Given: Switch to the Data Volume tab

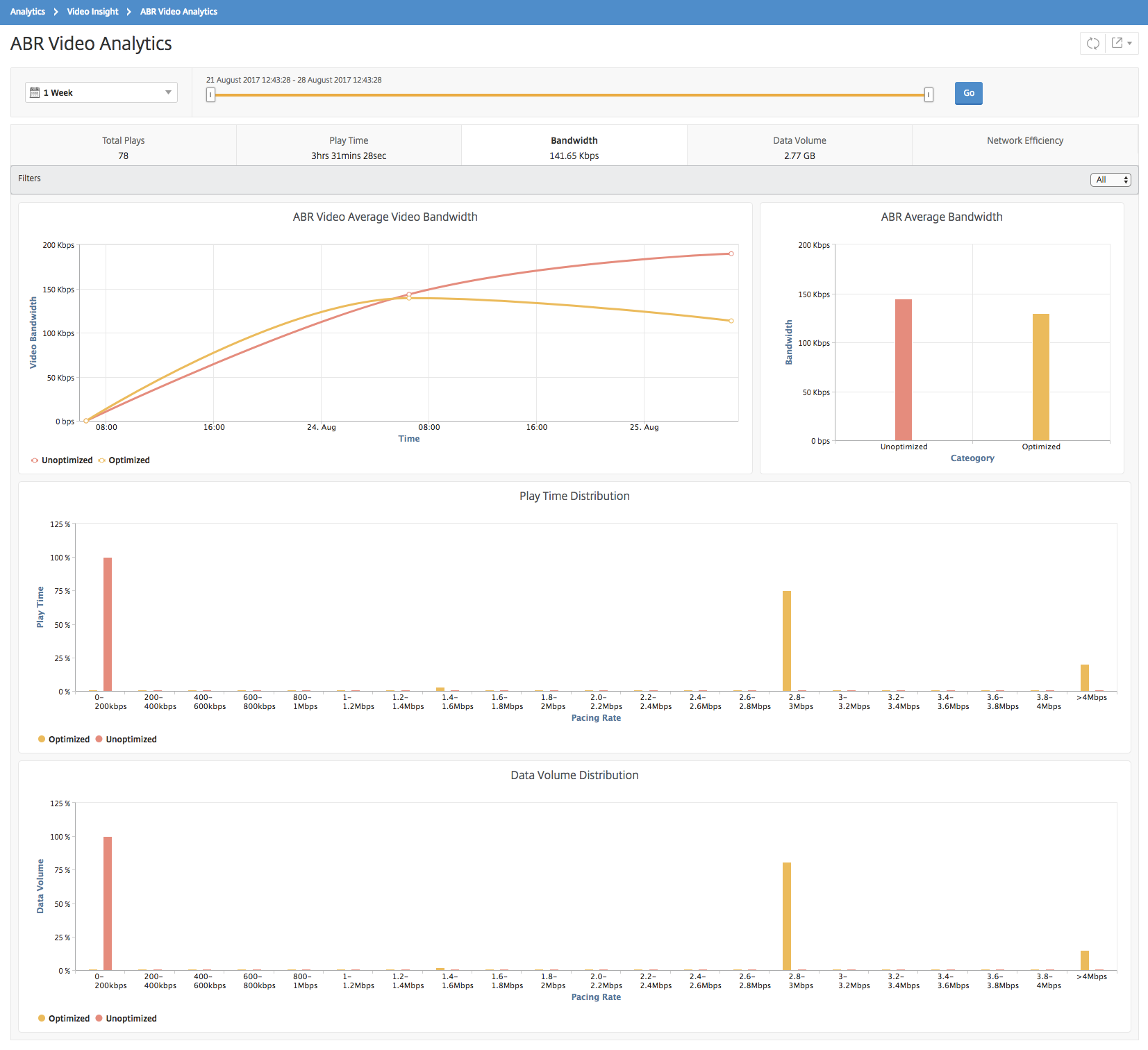Looking at the screenshot, I should coord(799,147).
